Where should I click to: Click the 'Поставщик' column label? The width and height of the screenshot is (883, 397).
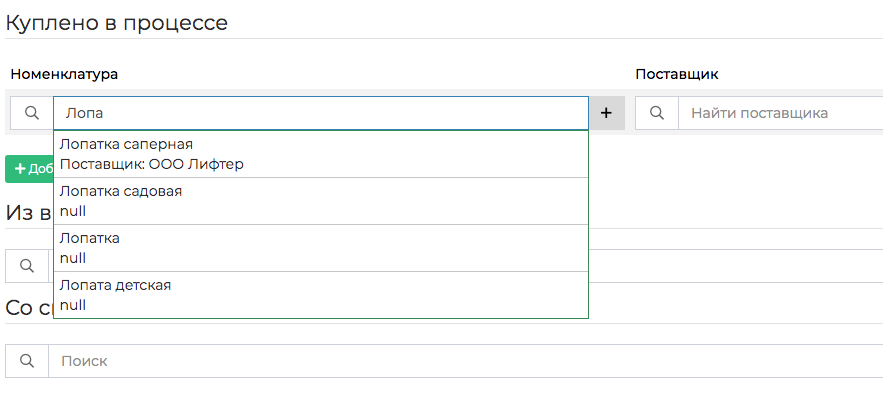coord(677,74)
